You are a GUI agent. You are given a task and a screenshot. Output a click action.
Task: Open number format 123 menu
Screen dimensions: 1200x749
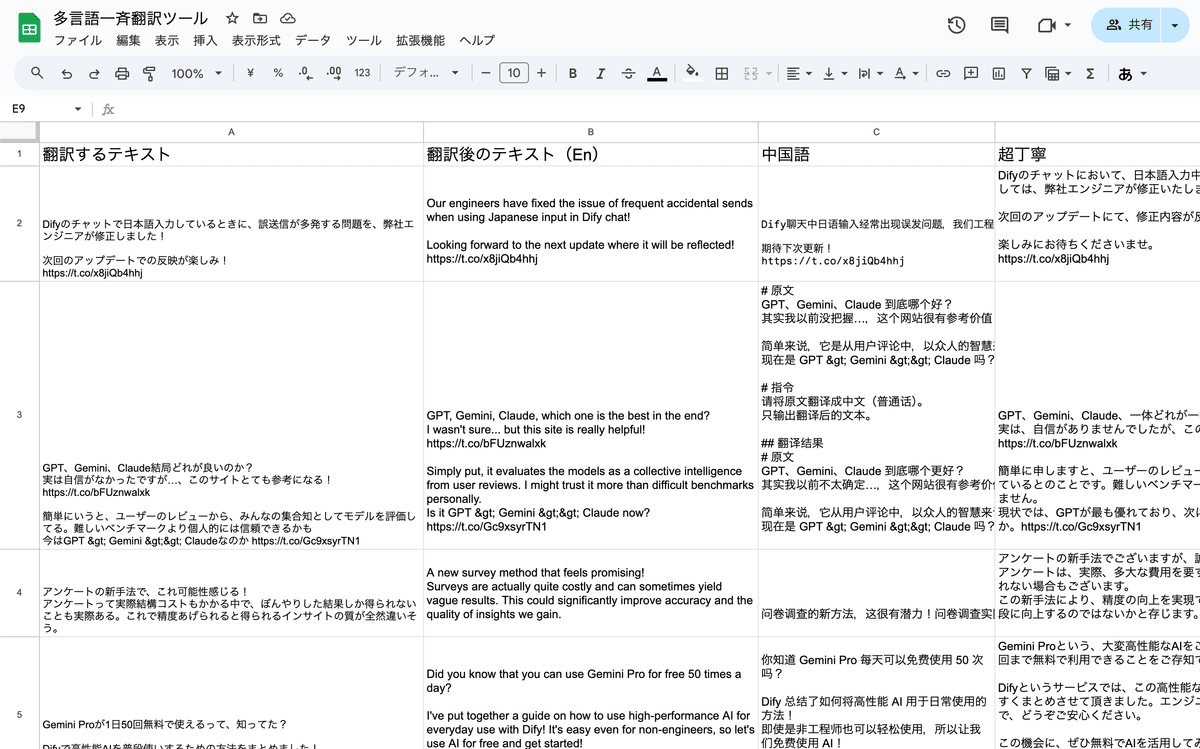(362, 73)
